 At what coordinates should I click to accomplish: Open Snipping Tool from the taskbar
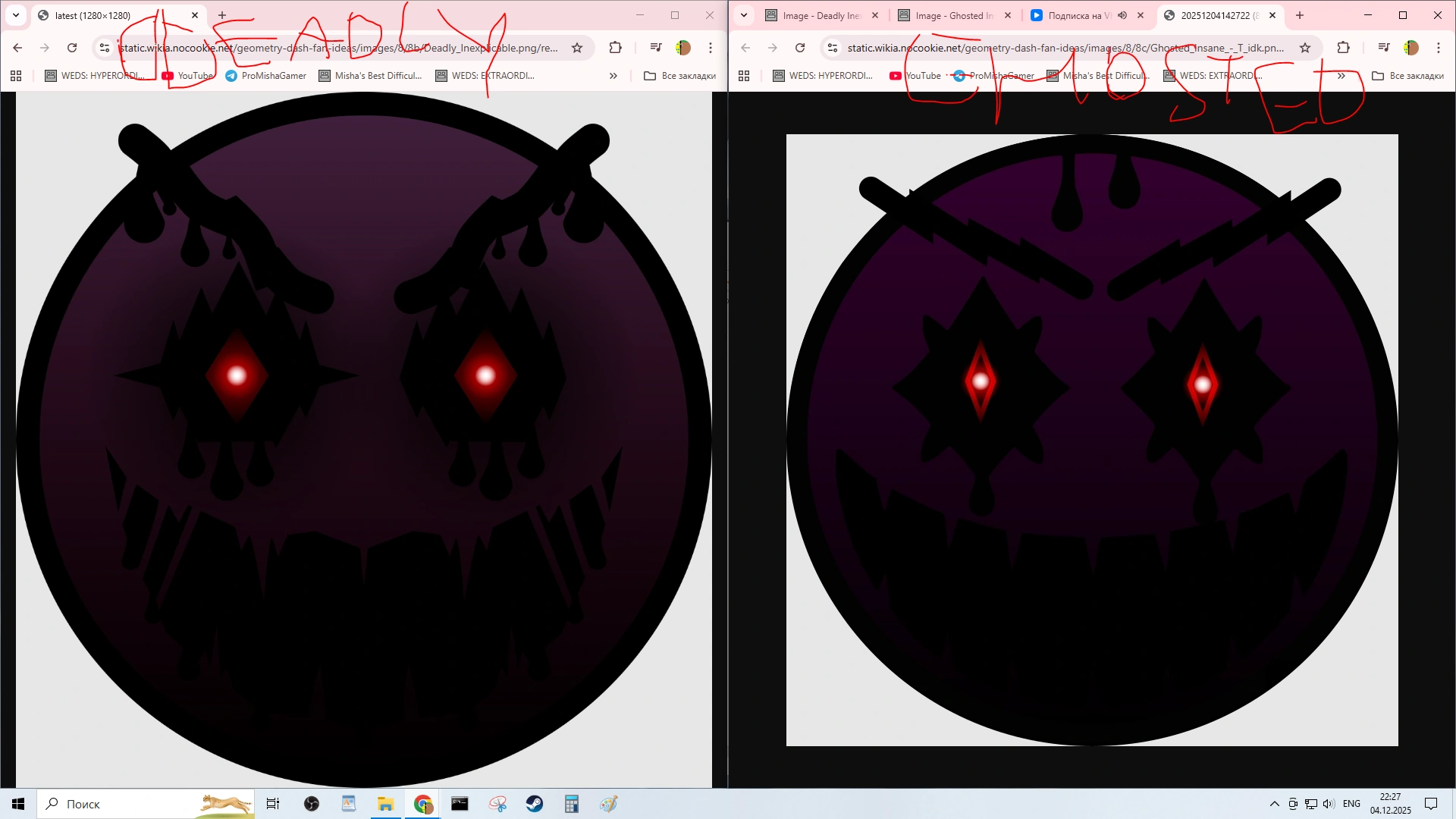pos(497,804)
